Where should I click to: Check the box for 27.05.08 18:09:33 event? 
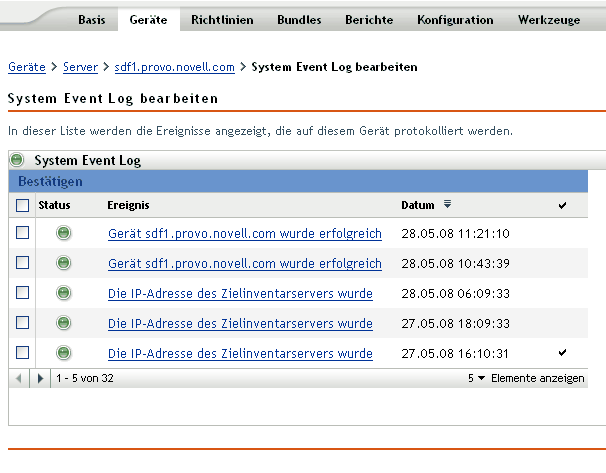(22, 322)
